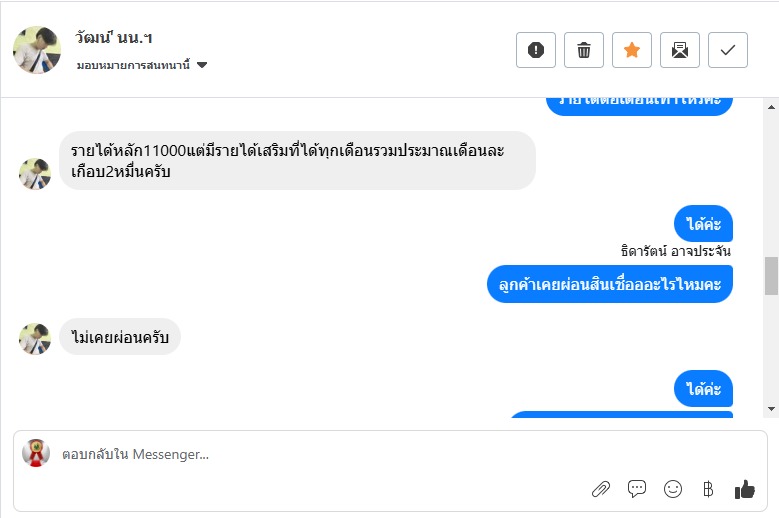This screenshot has height=518, width=779.
Task: Toggle the orange follow-up star
Action: click(632, 50)
